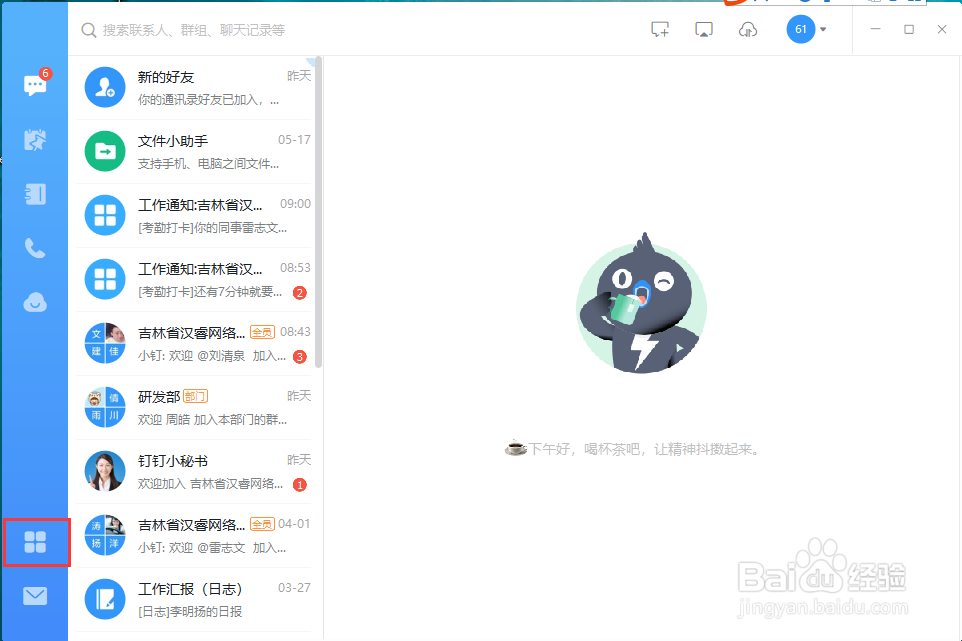Open the work notice chat from 08:53

pos(194,280)
